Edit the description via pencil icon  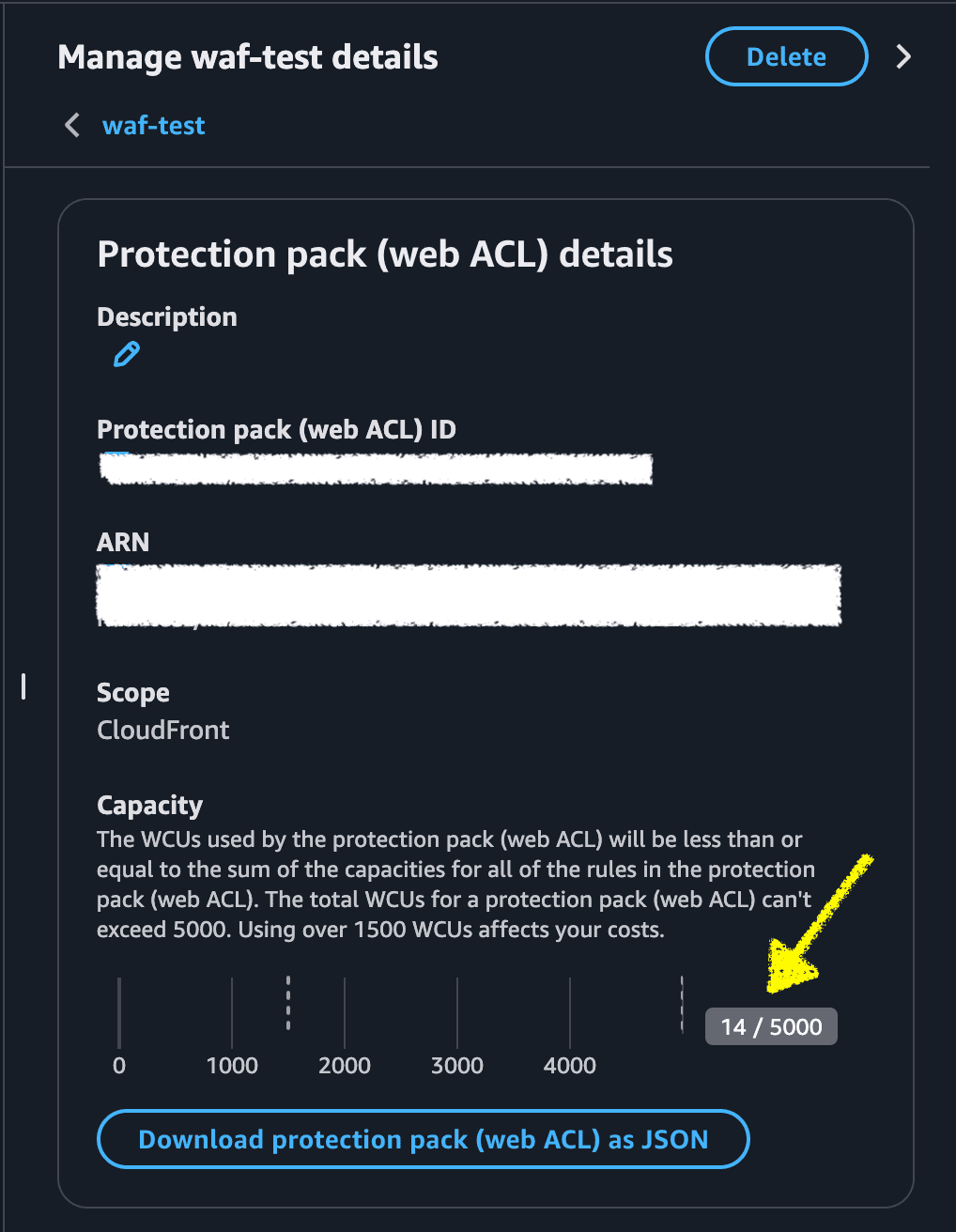[126, 354]
